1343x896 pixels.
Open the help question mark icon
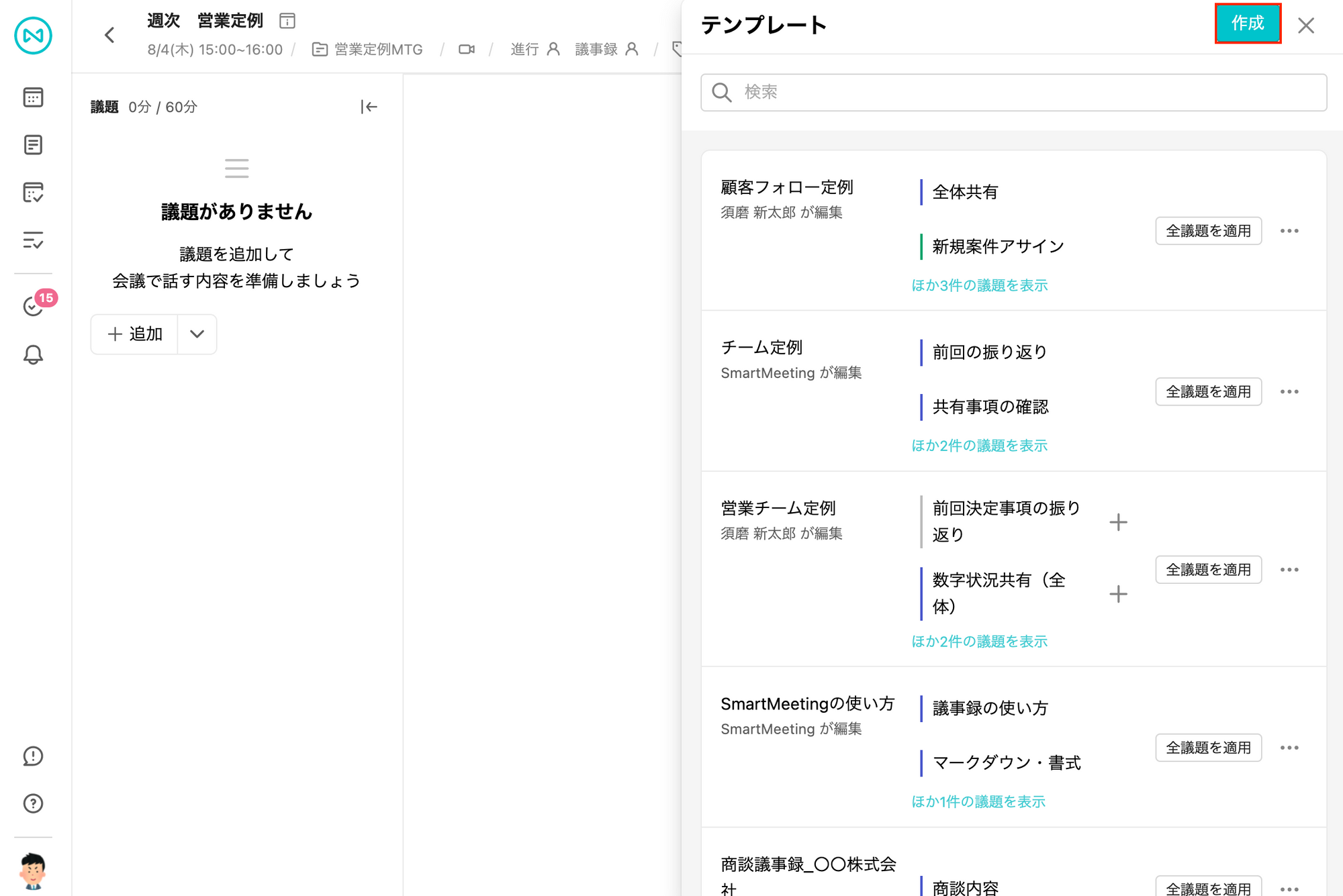tap(33, 803)
